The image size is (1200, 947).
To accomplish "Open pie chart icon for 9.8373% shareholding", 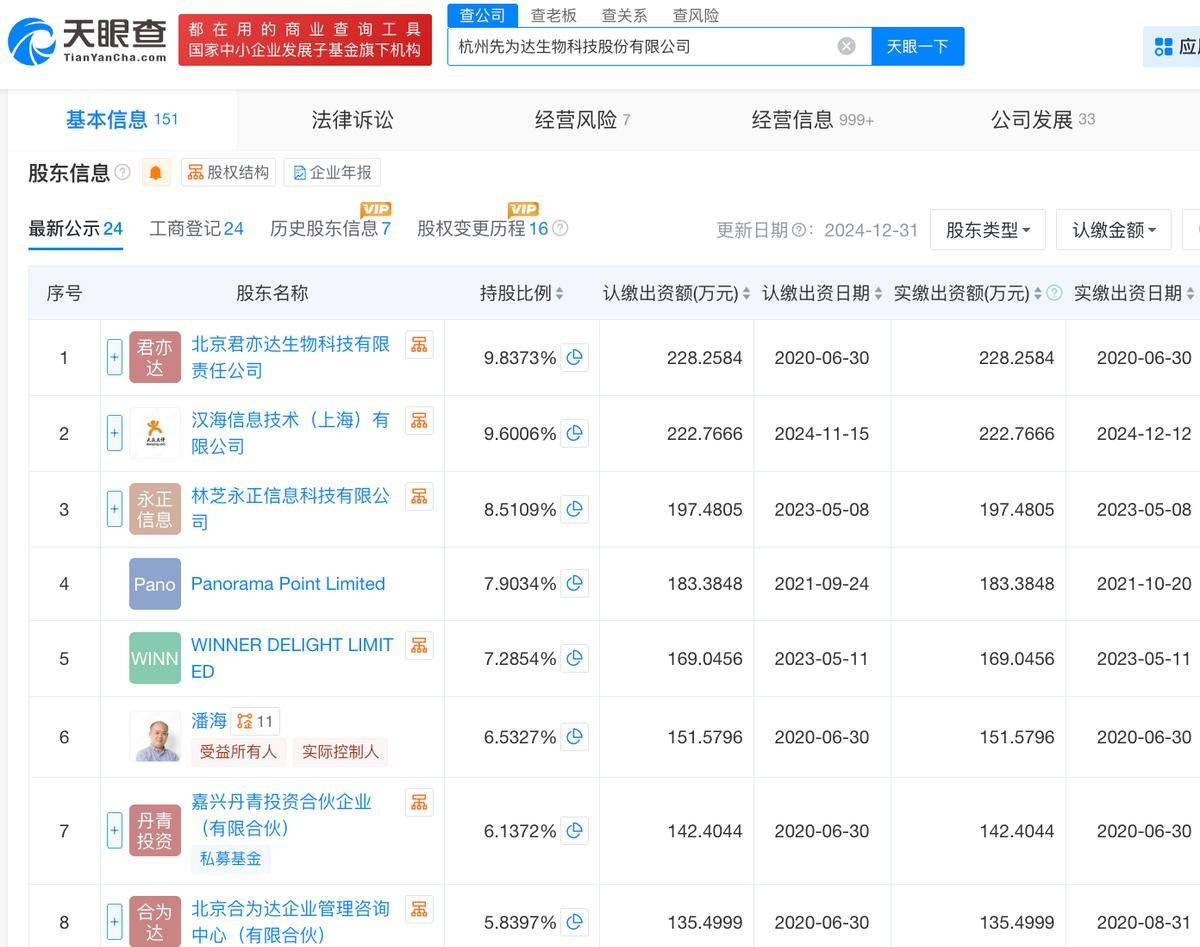I will [x=574, y=358].
